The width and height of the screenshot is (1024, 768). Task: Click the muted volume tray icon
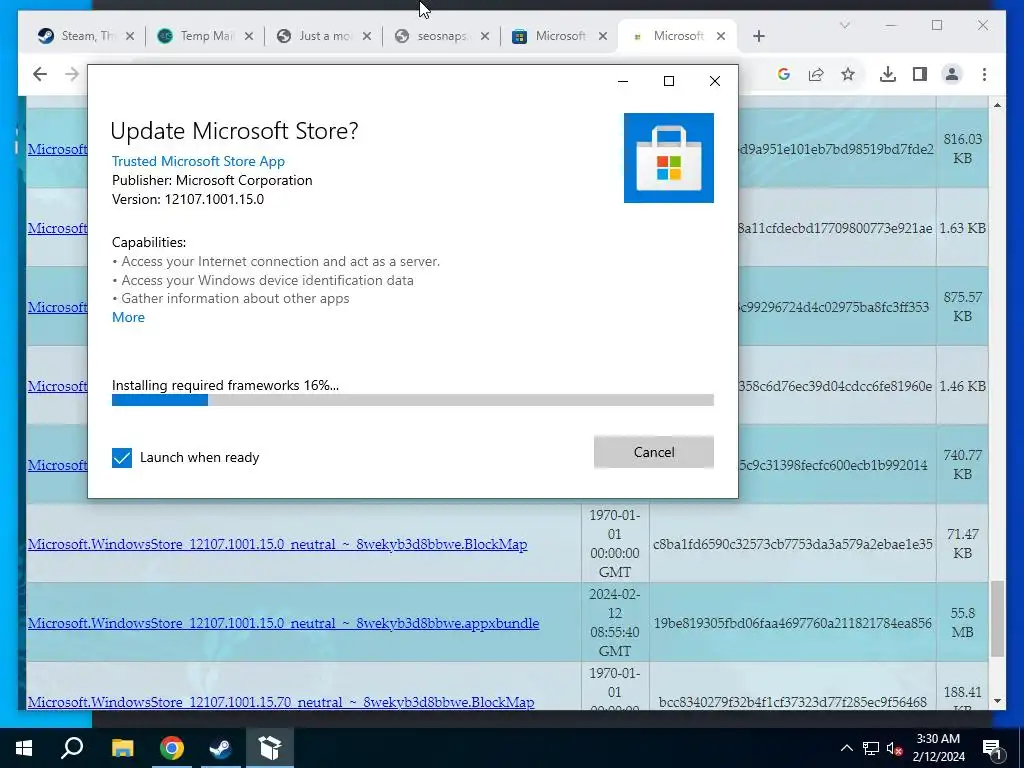click(x=894, y=748)
